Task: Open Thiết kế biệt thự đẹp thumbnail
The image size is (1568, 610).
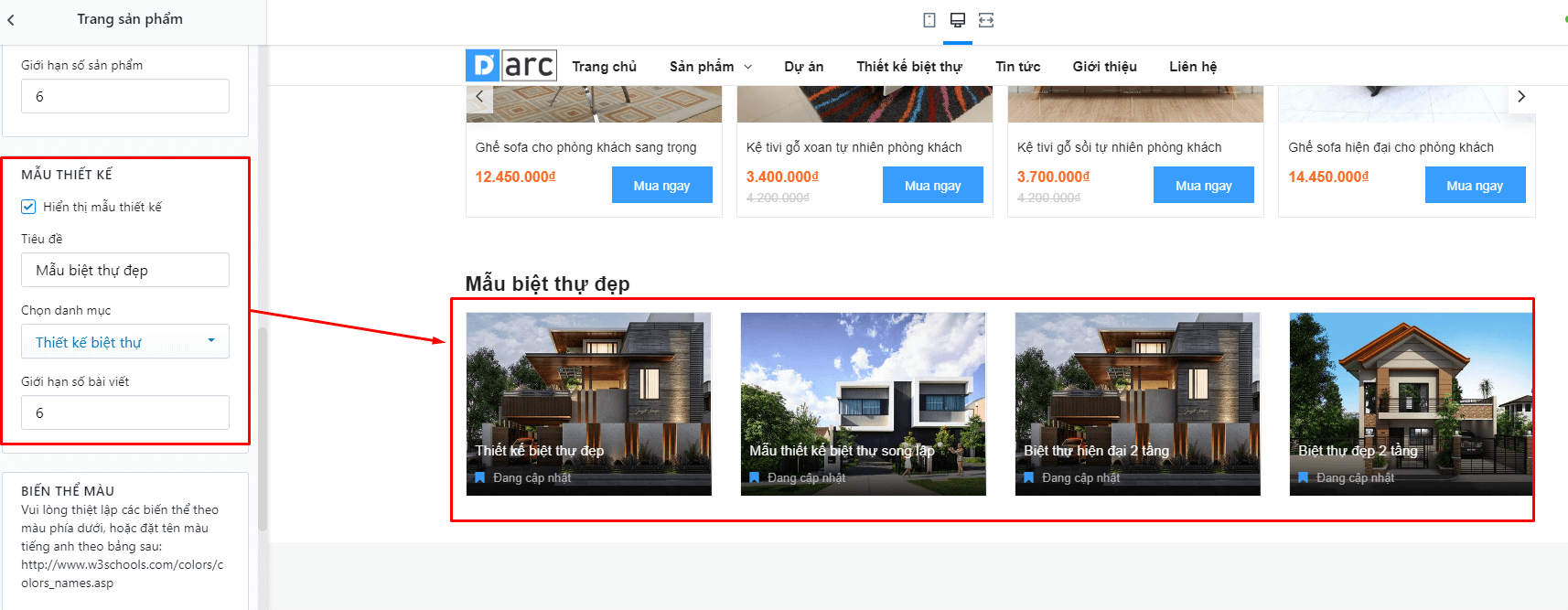Action: [x=588, y=404]
